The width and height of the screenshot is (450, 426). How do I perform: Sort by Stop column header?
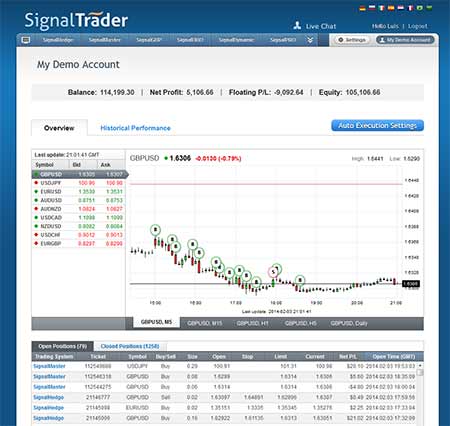[247, 357]
